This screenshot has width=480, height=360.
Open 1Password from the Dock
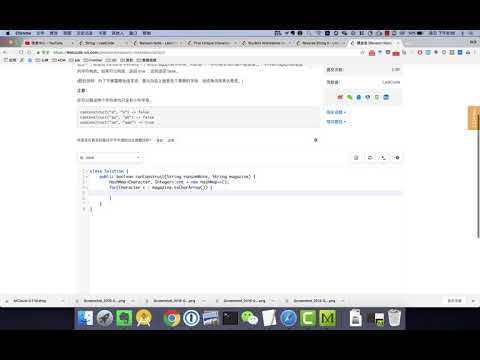pyautogui.click(x=191, y=318)
